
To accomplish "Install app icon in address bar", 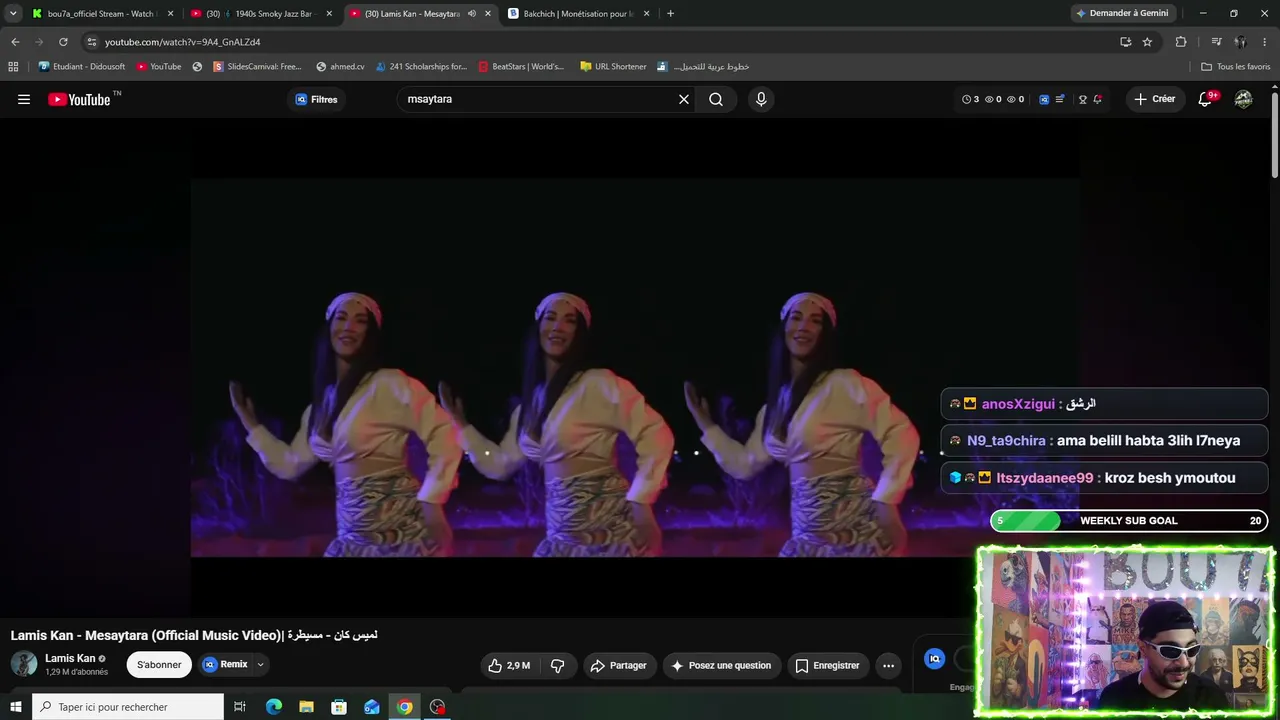I will pyautogui.click(x=1125, y=42).
